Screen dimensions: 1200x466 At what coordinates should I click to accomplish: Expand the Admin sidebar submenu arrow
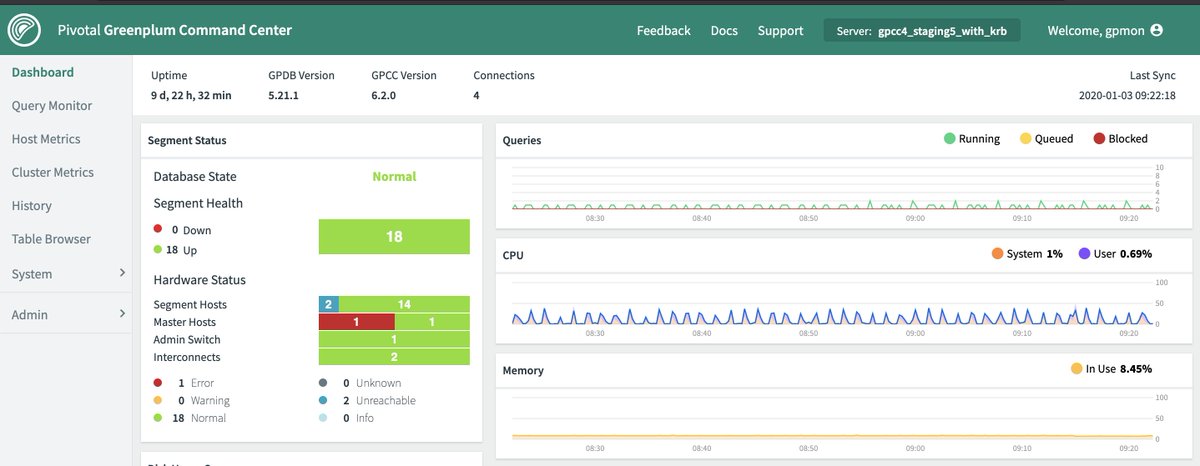tap(122, 314)
